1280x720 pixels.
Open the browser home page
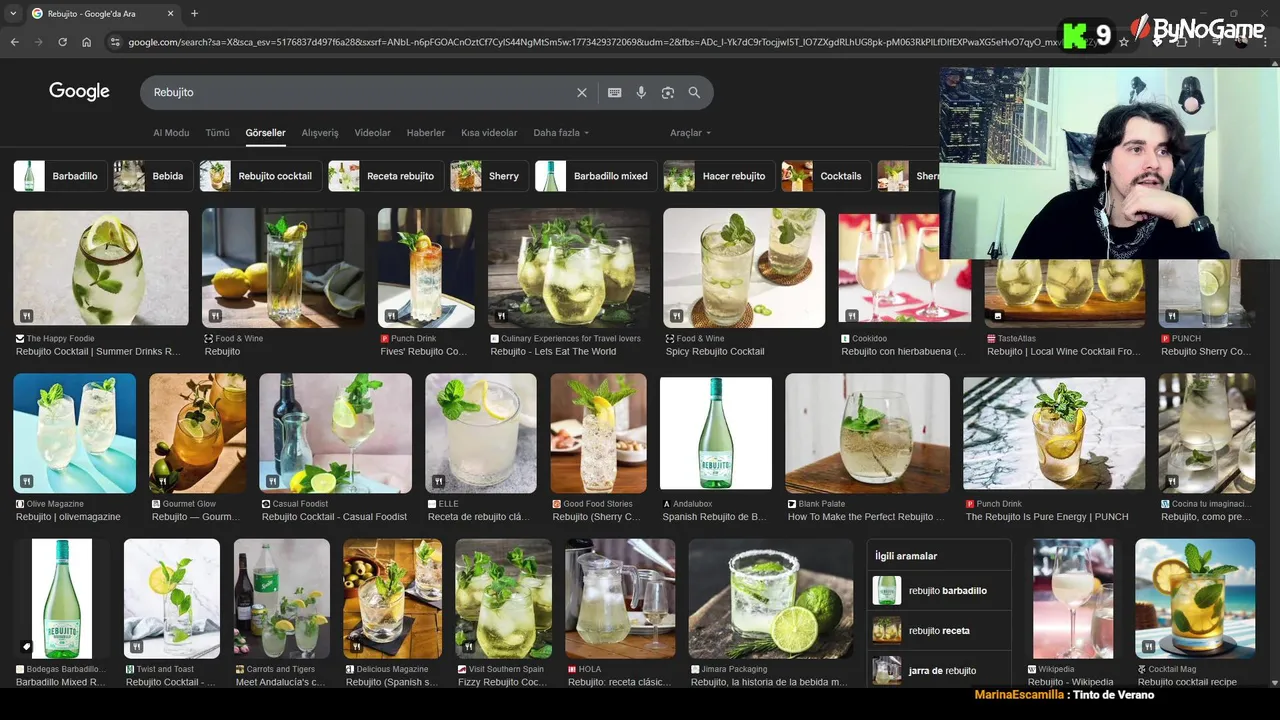[x=86, y=42]
